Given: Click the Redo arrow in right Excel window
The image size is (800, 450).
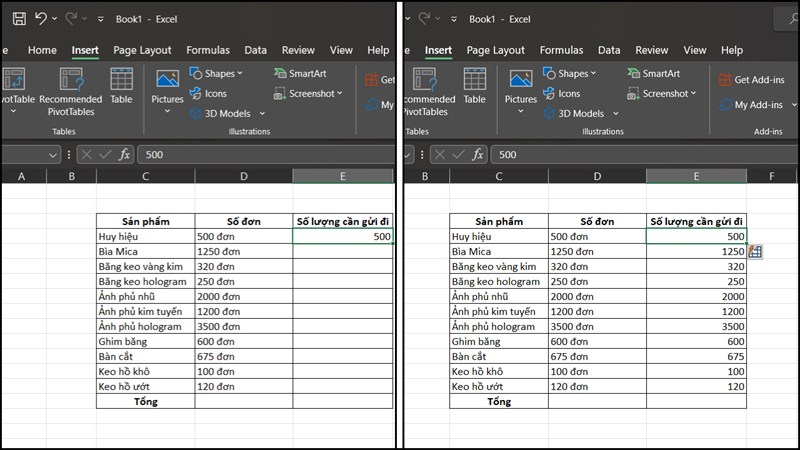Looking at the screenshot, I should click(424, 19).
